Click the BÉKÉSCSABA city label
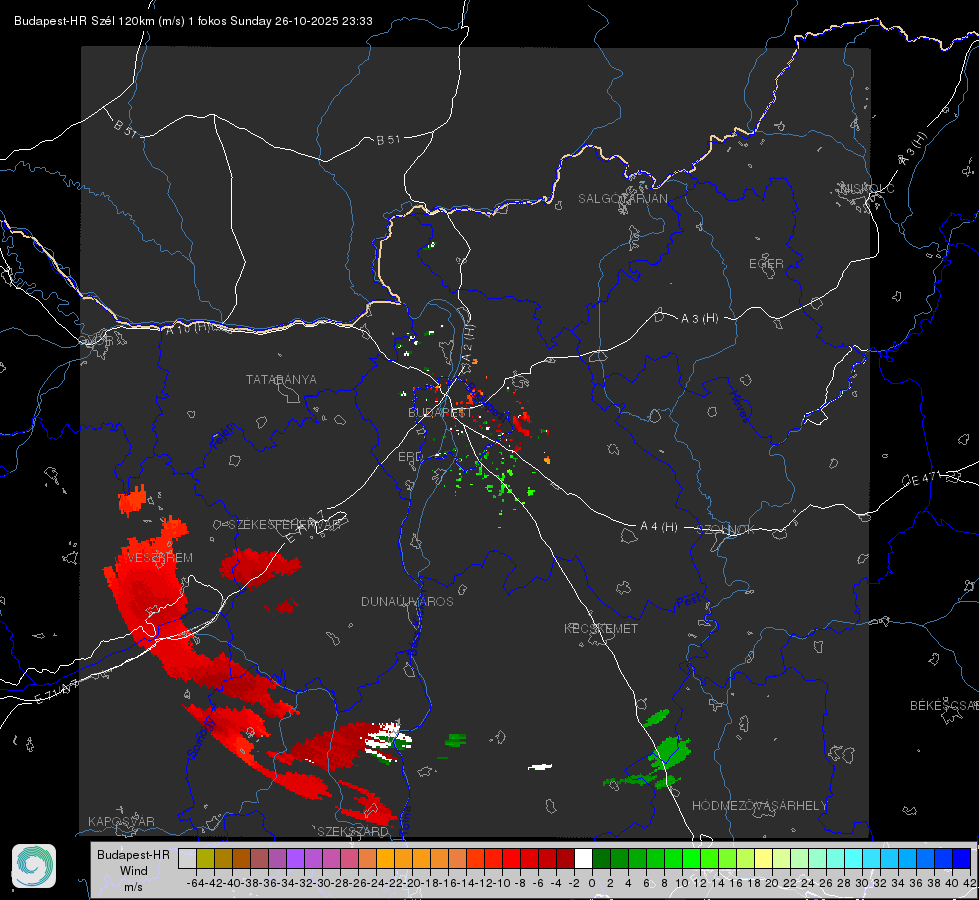Image resolution: width=979 pixels, height=900 pixels. coord(943,705)
